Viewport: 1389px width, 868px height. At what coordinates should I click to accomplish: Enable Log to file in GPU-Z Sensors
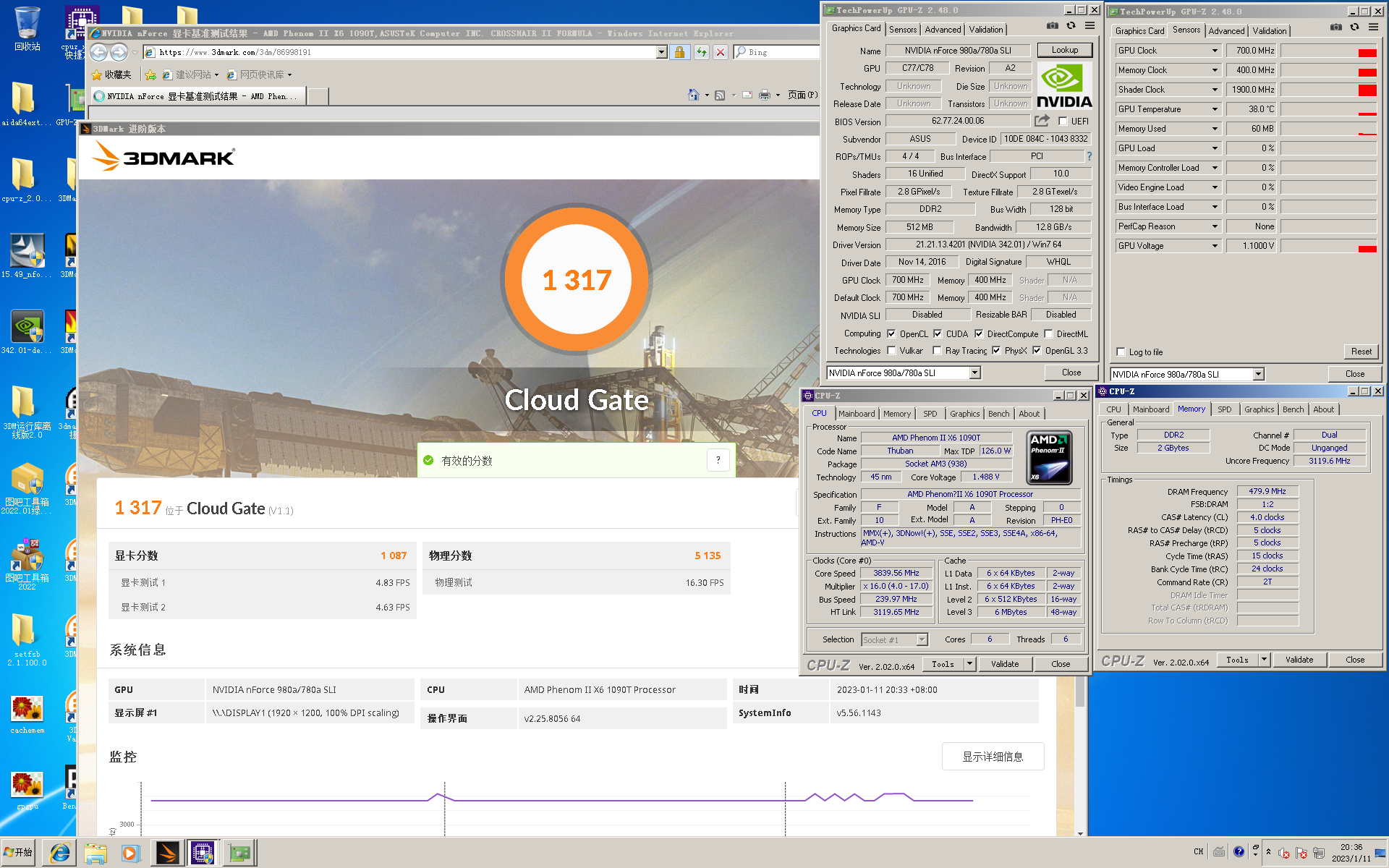point(1121,352)
